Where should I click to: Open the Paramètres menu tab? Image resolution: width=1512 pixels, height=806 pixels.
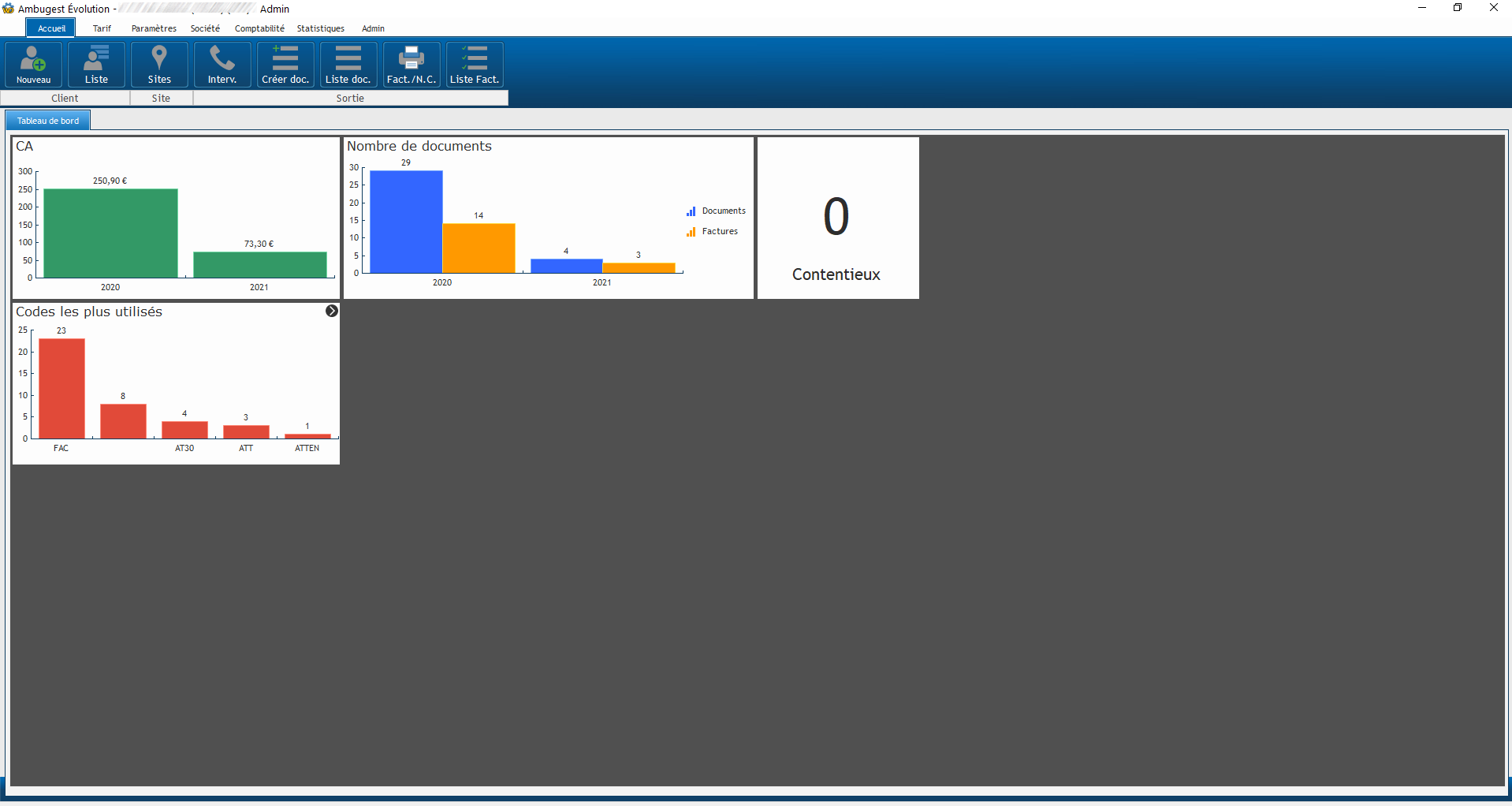click(x=154, y=28)
